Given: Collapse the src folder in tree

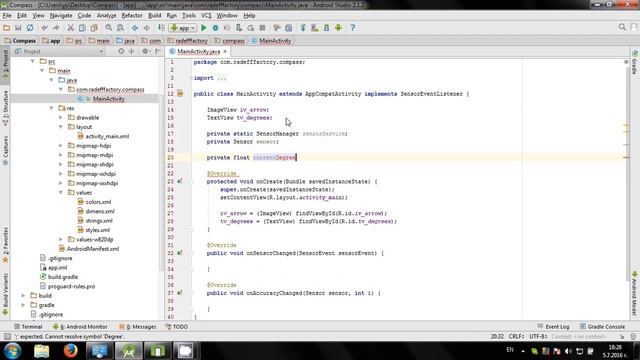Looking at the screenshot, I should (33, 61).
